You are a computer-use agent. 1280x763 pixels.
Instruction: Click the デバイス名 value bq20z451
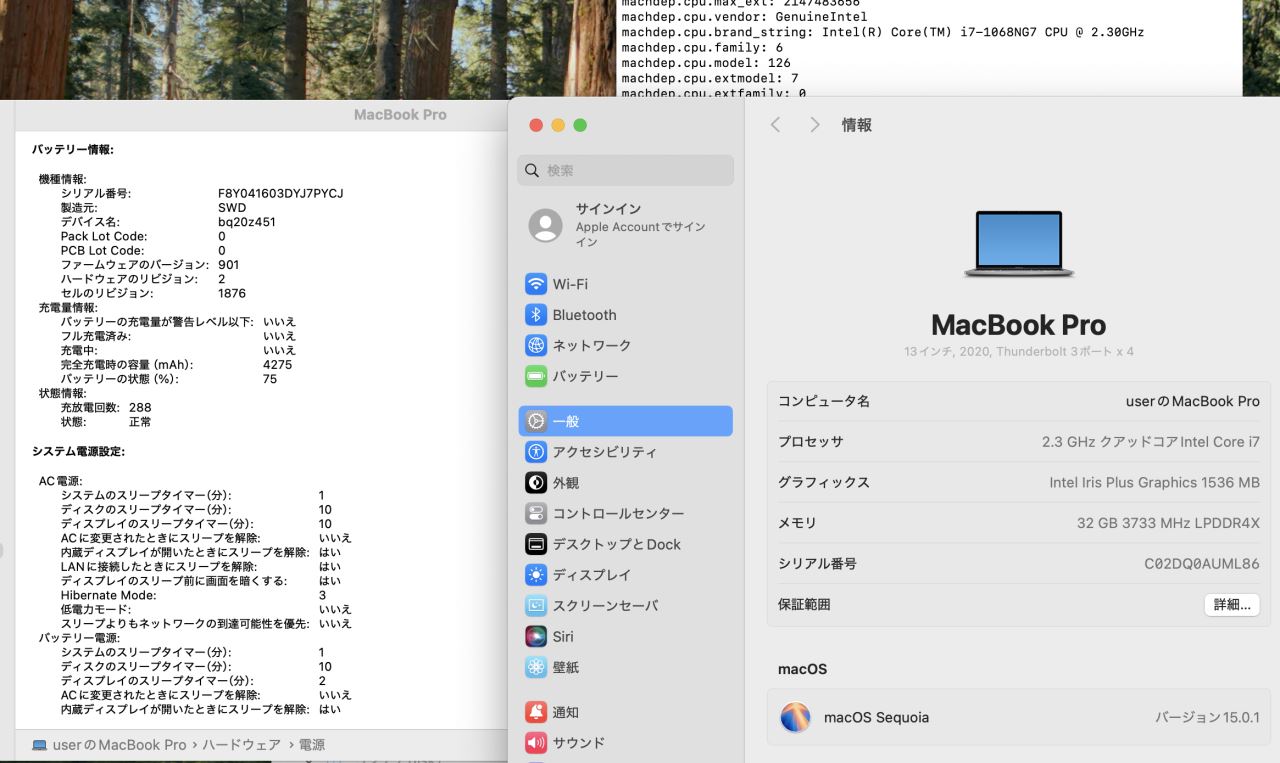[x=247, y=222]
